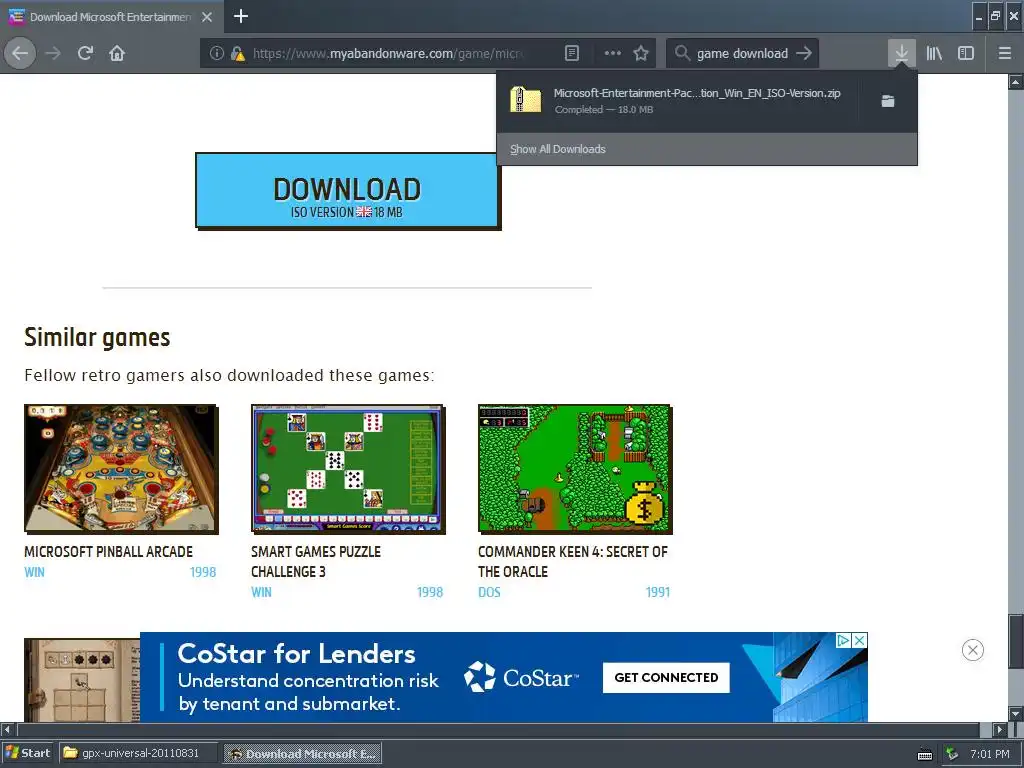Screen dimensions: 1024x768
Task: Click the CoStar for Lenders ad headline
Action: (x=296, y=654)
